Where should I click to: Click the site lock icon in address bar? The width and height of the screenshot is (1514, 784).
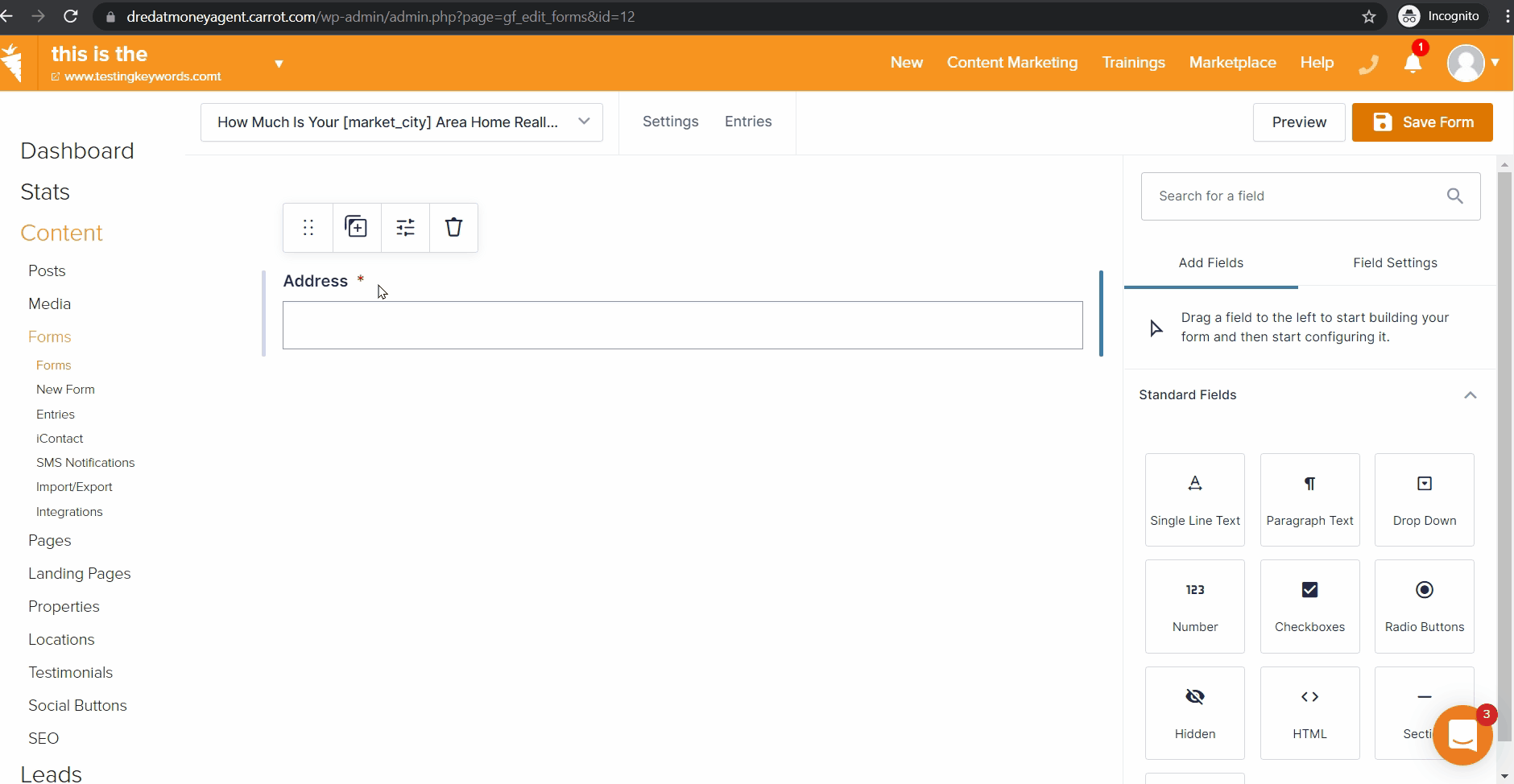coord(110,17)
